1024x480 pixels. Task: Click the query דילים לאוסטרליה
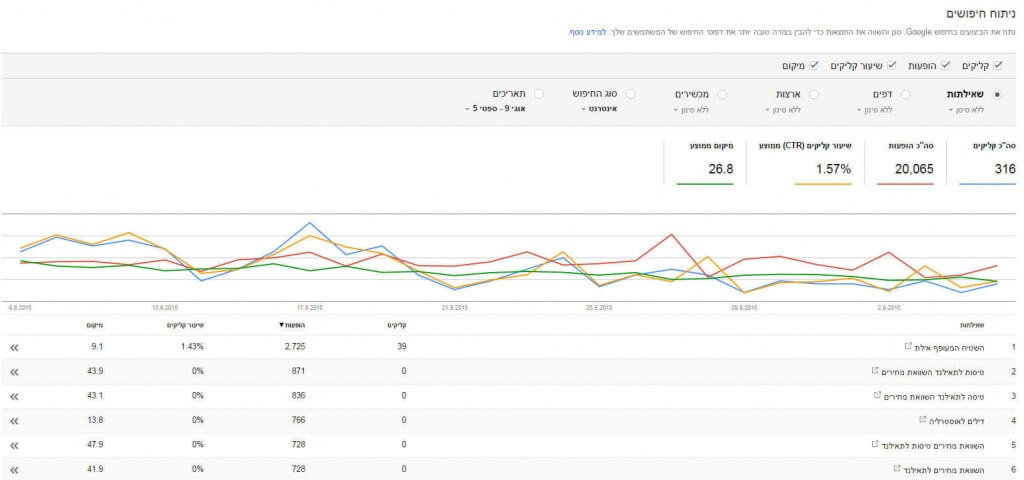click(x=956, y=421)
